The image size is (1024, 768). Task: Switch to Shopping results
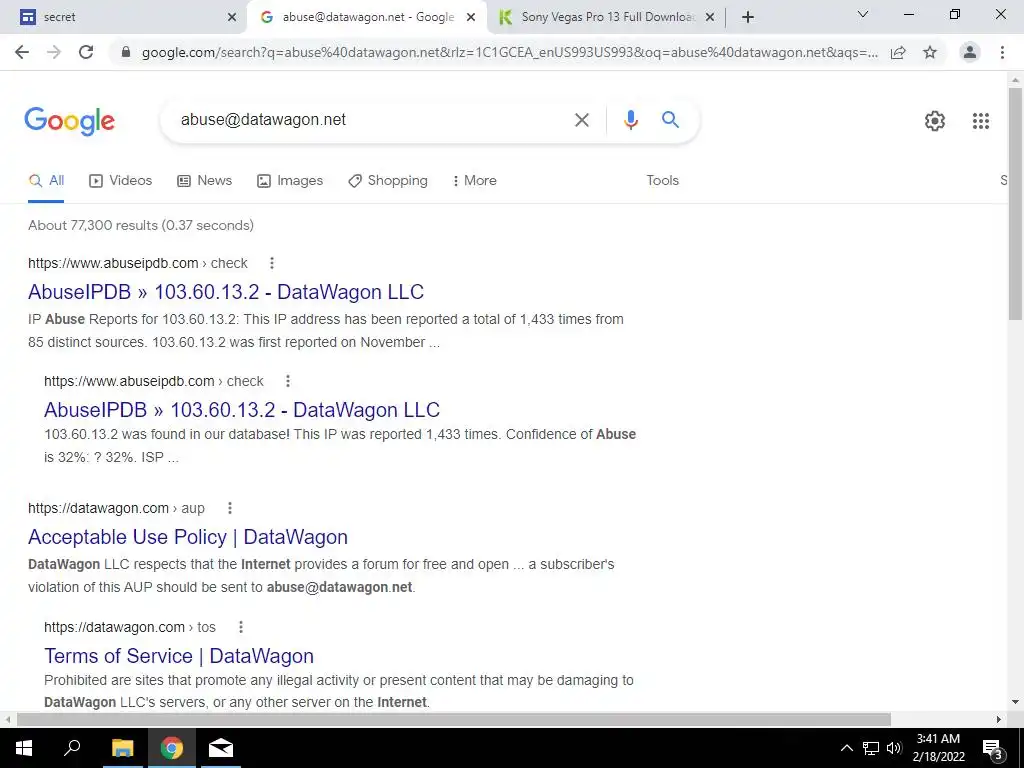pyautogui.click(x=388, y=181)
